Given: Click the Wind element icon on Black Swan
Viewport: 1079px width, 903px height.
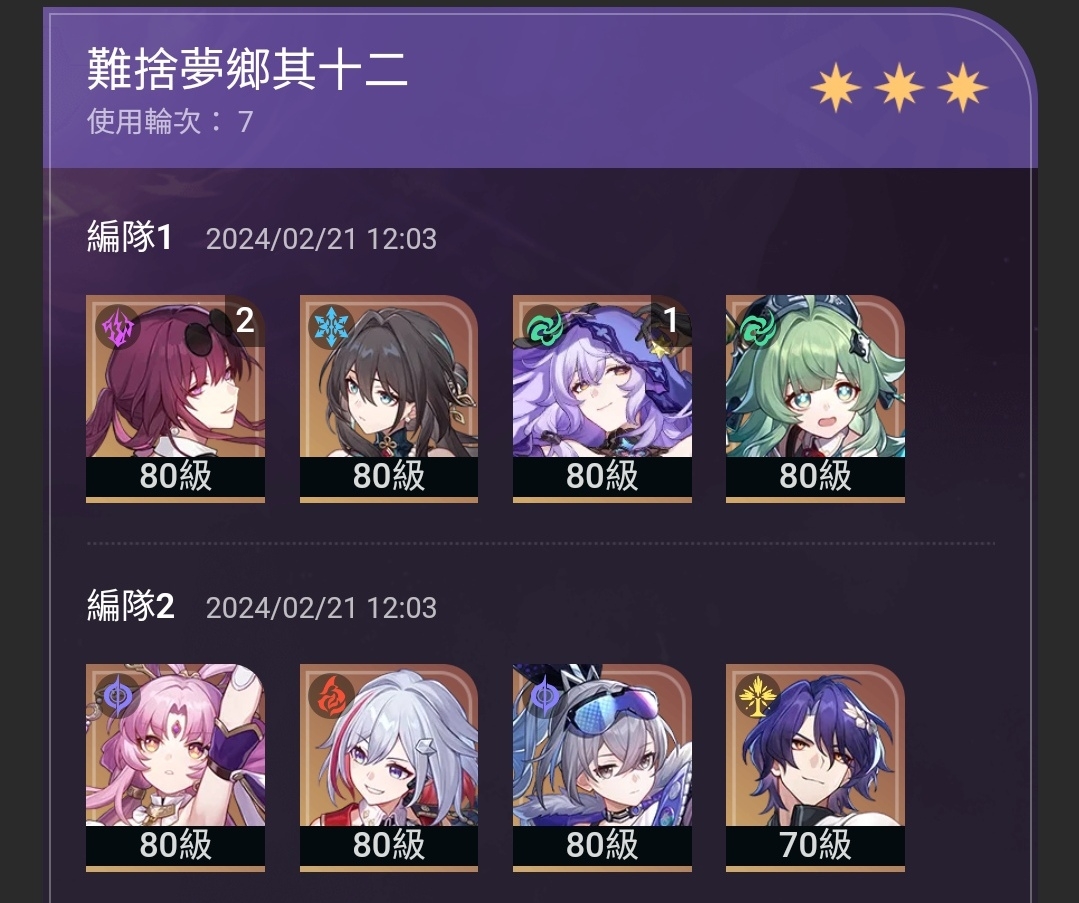Looking at the screenshot, I should [544, 327].
